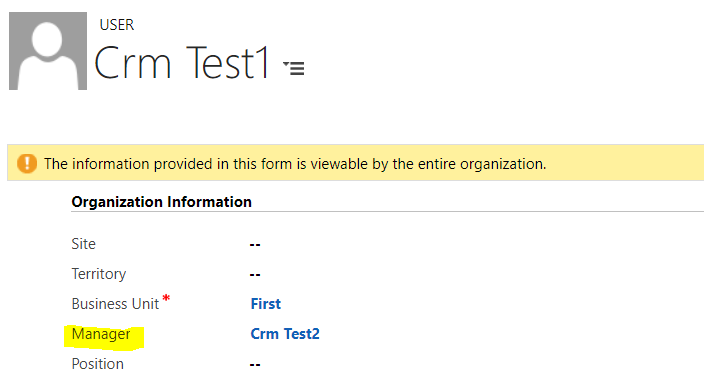704x381 pixels.
Task: Click the Site field label
Action: pos(84,244)
